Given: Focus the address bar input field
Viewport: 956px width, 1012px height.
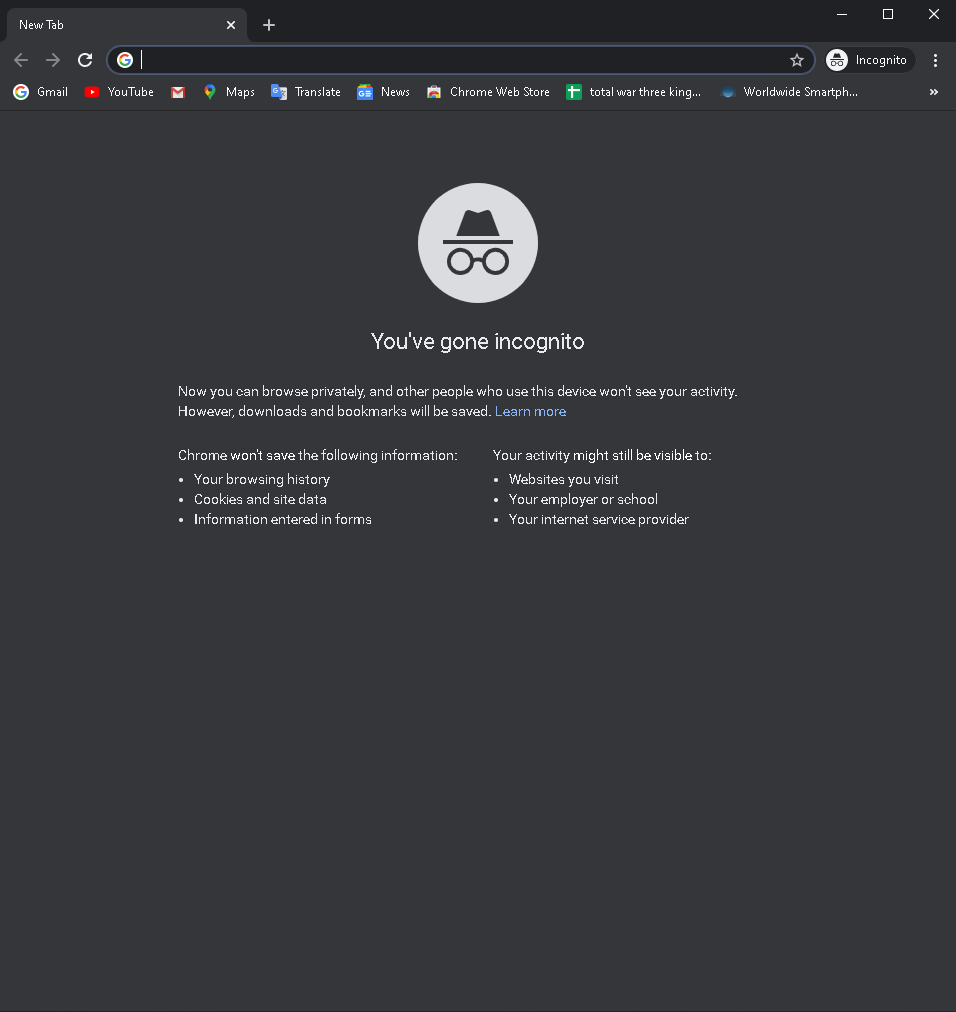Looking at the screenshot, I should point(462,60).
